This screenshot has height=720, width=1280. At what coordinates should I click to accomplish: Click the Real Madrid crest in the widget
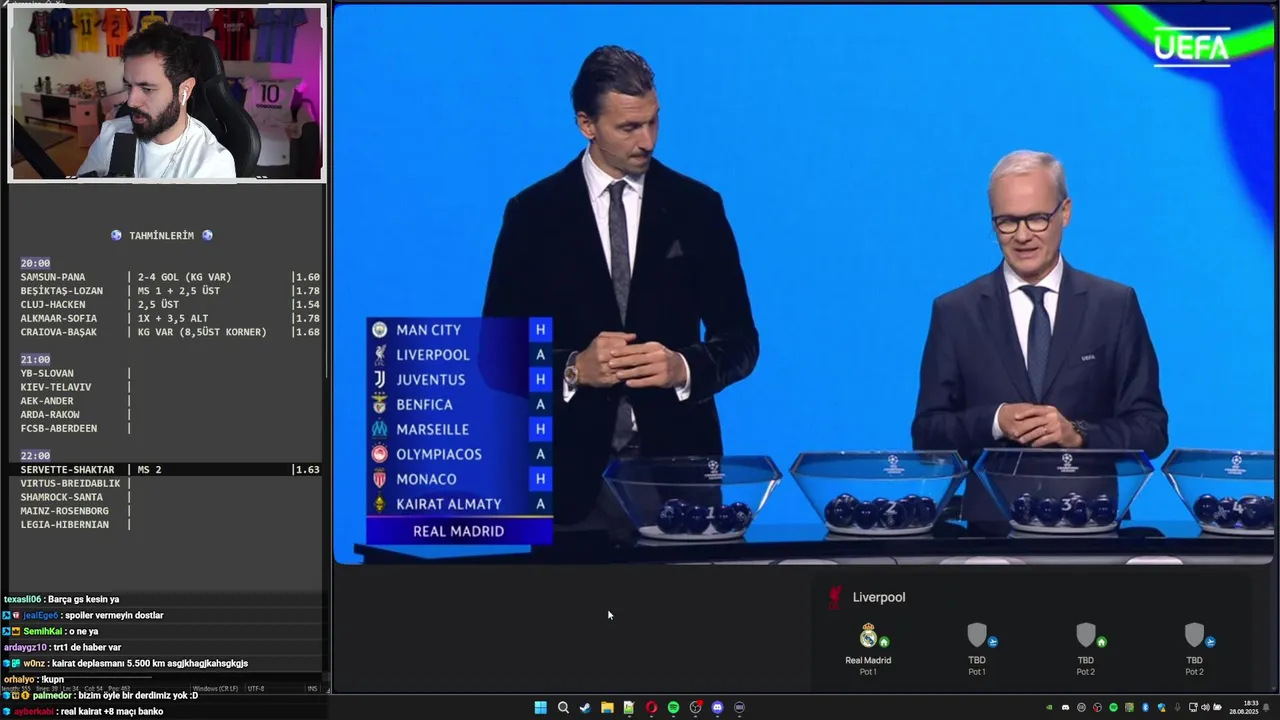click(x=867, y=635)
